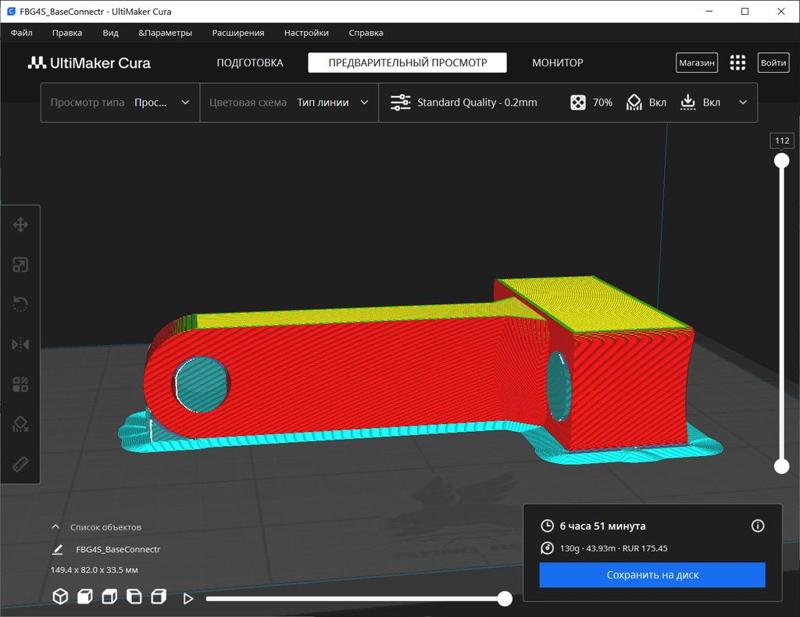Viewport: 800px width, 617px height.
Task: Select the Mirror tool in left toolbar
Action: click(20, 344)
